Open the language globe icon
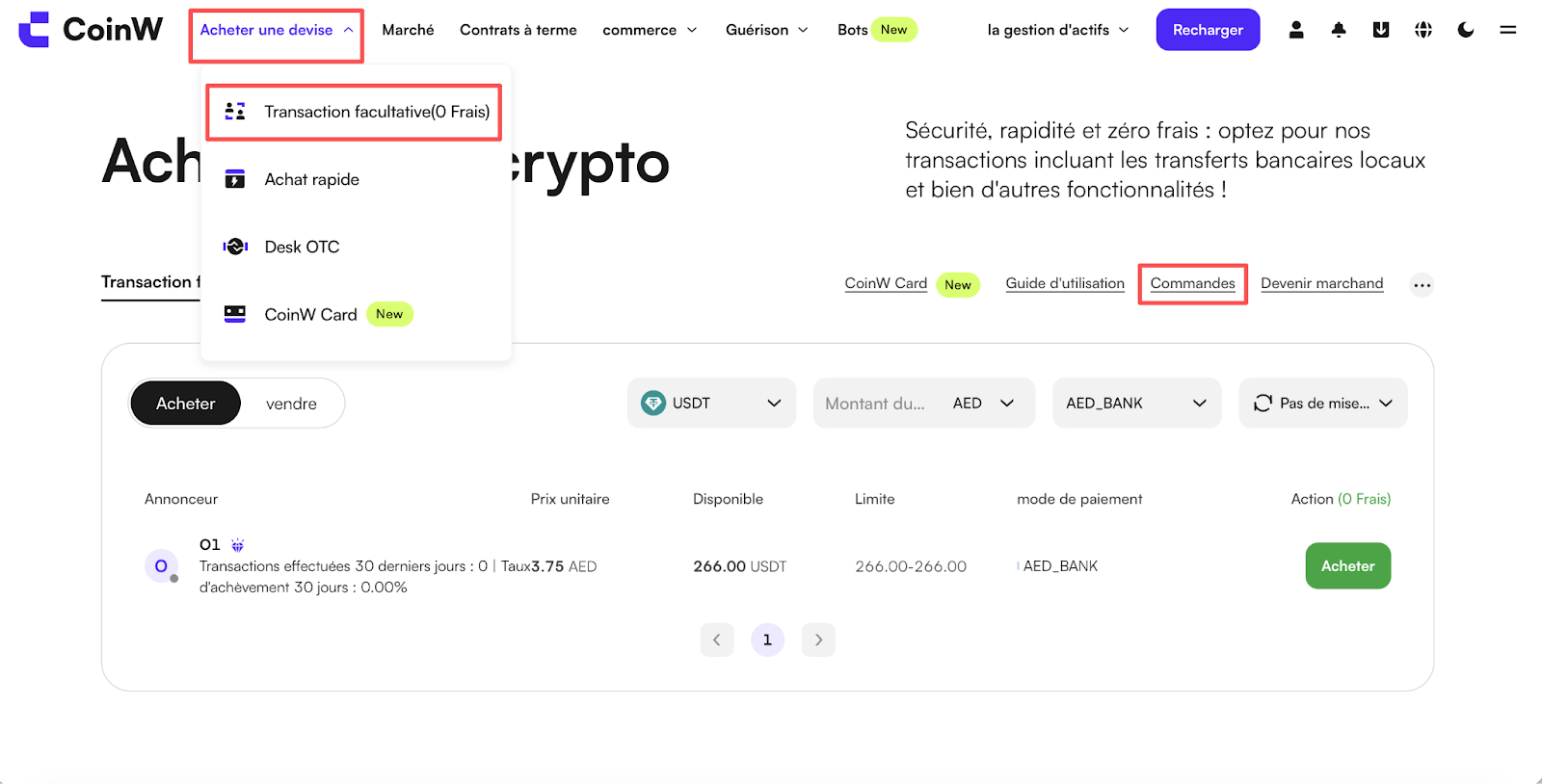The width and height of the screenshot is (1542, 784). click(1423, 30)
